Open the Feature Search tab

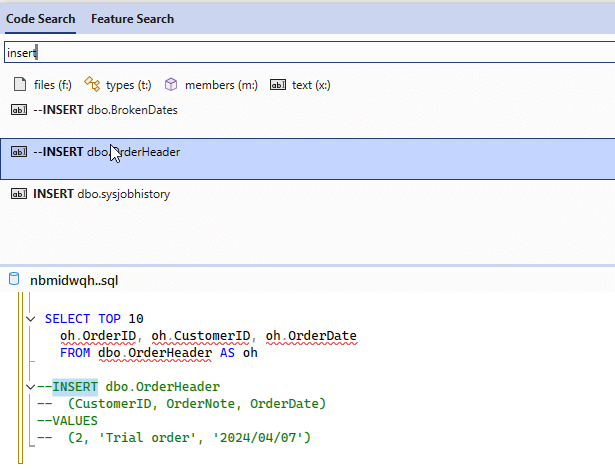click(x=132, y=18)
